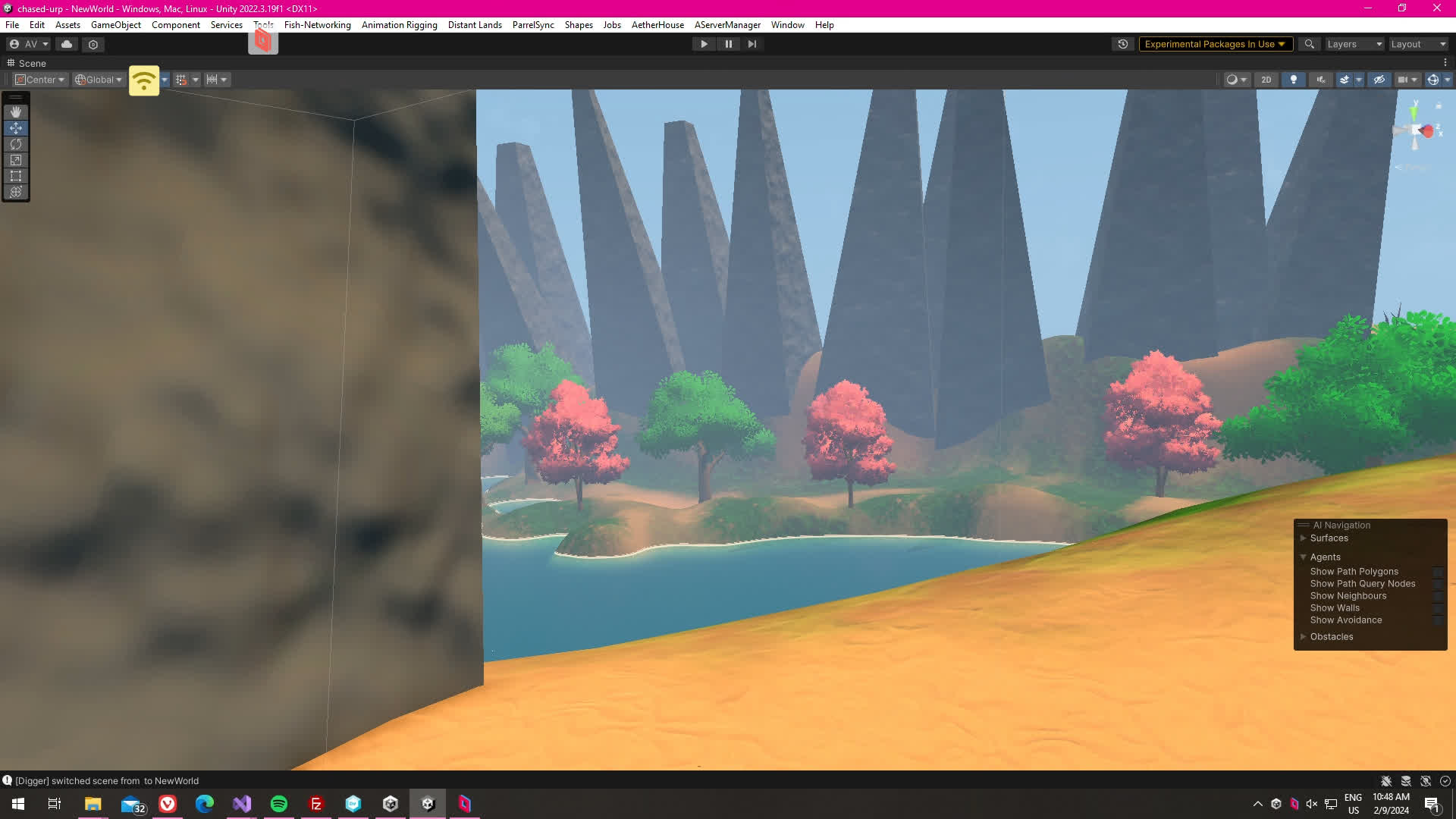The width and height of the screenshot is (1456, 819).
Task: Toggle hidden objects scene visibility
Action: tap(1379, 80)
